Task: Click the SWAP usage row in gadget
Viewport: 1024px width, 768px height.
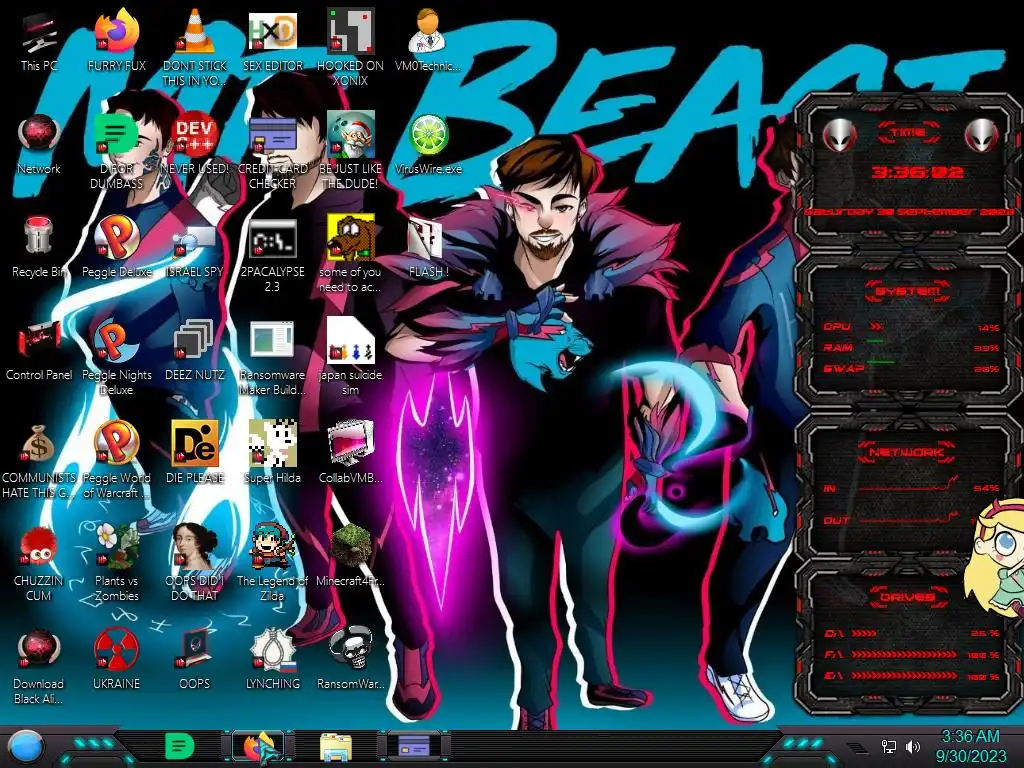Action: [x=911, y=368]
